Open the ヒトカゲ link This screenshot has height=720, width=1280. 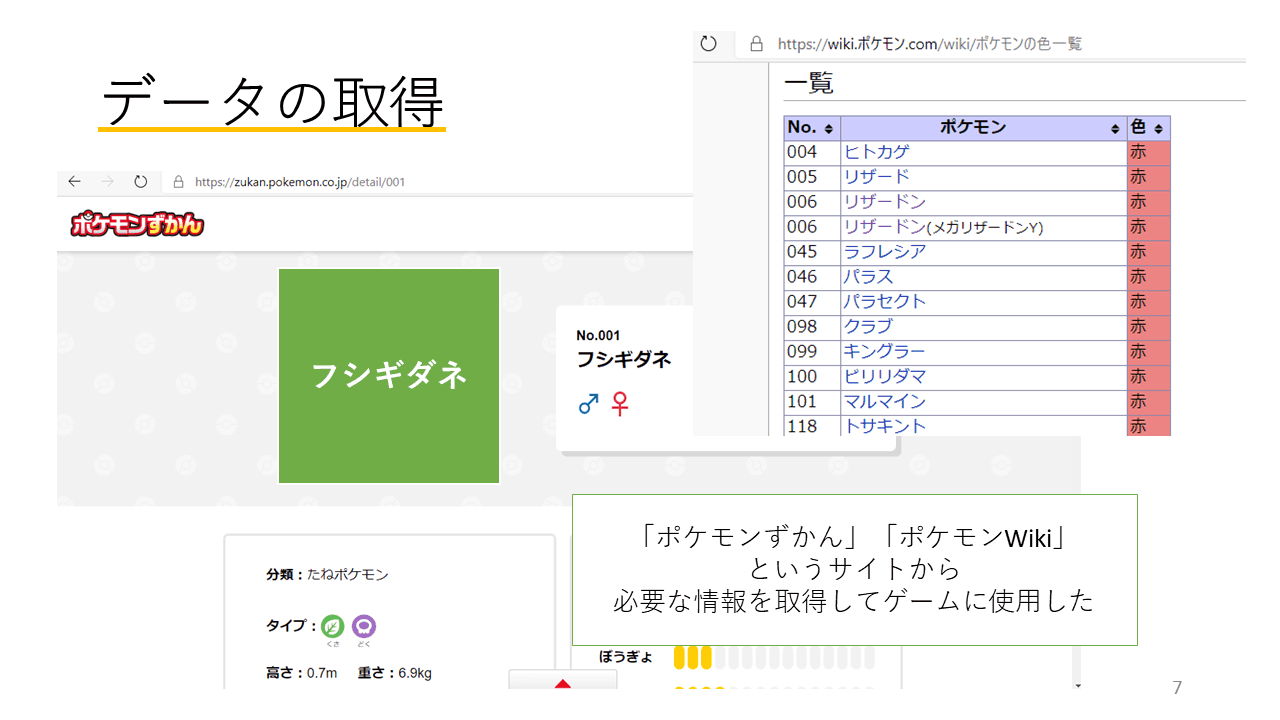point(877,152)
